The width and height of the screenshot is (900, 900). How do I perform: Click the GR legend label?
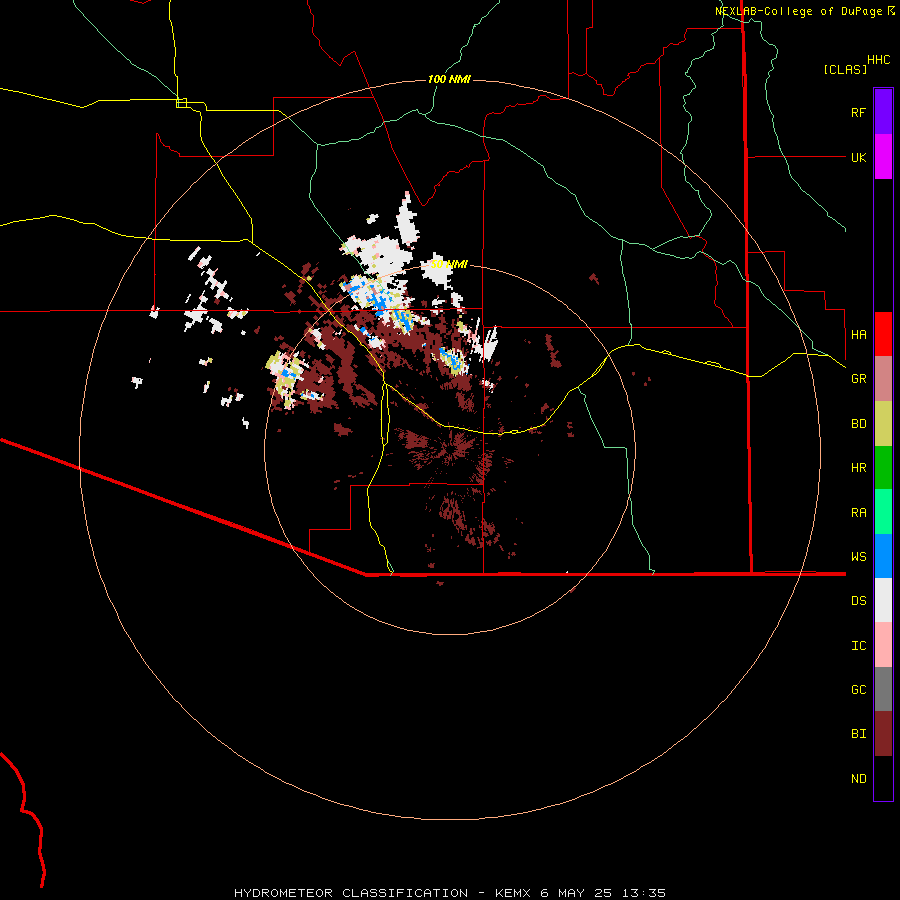pos(858,379)
